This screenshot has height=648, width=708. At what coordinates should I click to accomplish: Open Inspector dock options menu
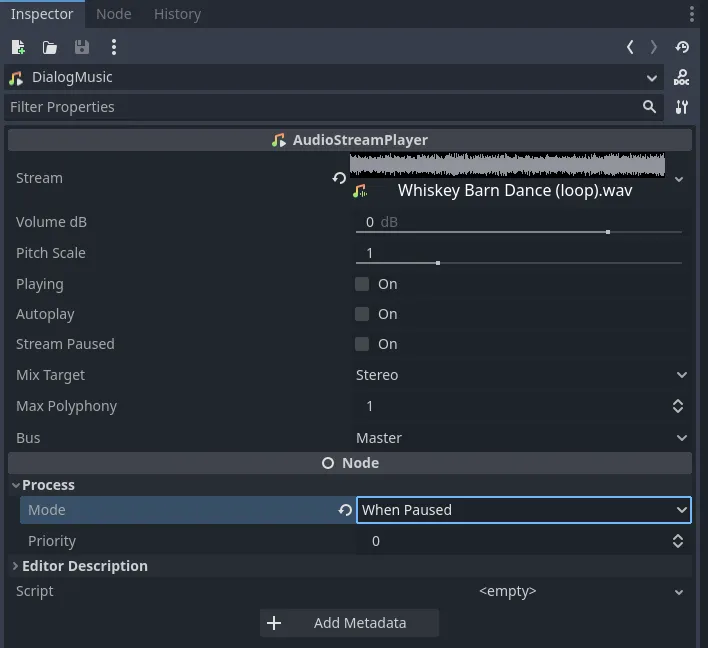[692, 14]
